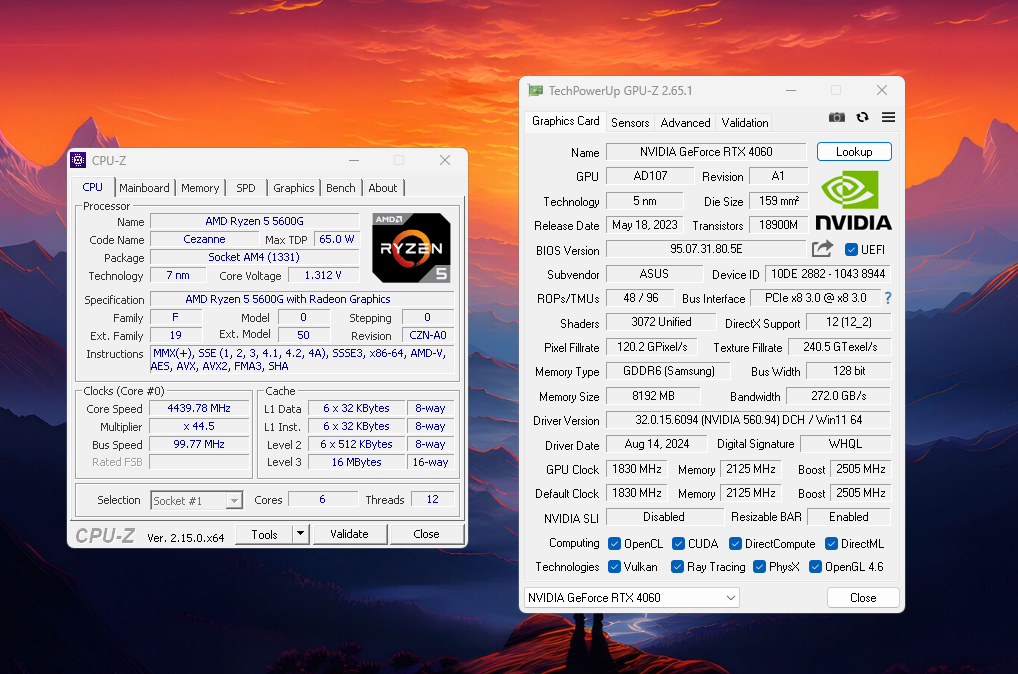Click the Close button at bottom of CPU-Z

(427, 534)
